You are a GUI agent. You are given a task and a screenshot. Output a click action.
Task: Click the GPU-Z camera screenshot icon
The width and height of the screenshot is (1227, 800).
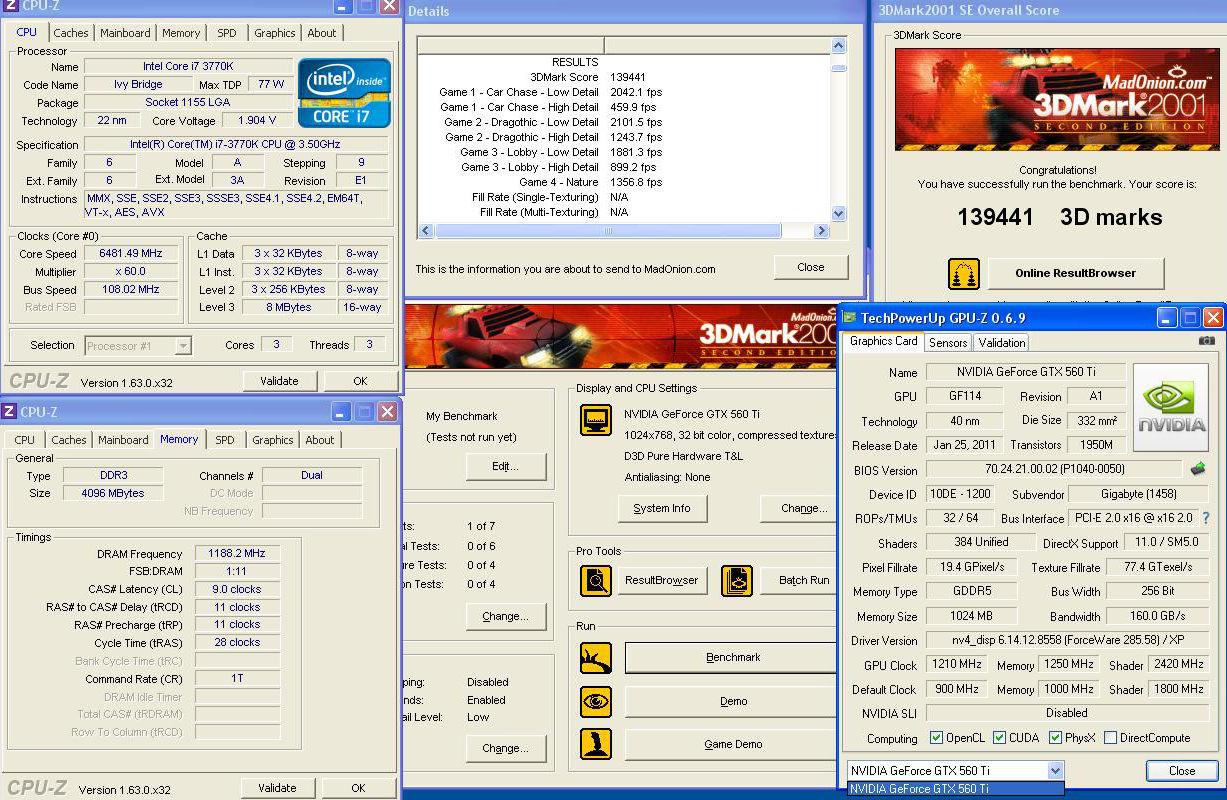click(1207, 341)
